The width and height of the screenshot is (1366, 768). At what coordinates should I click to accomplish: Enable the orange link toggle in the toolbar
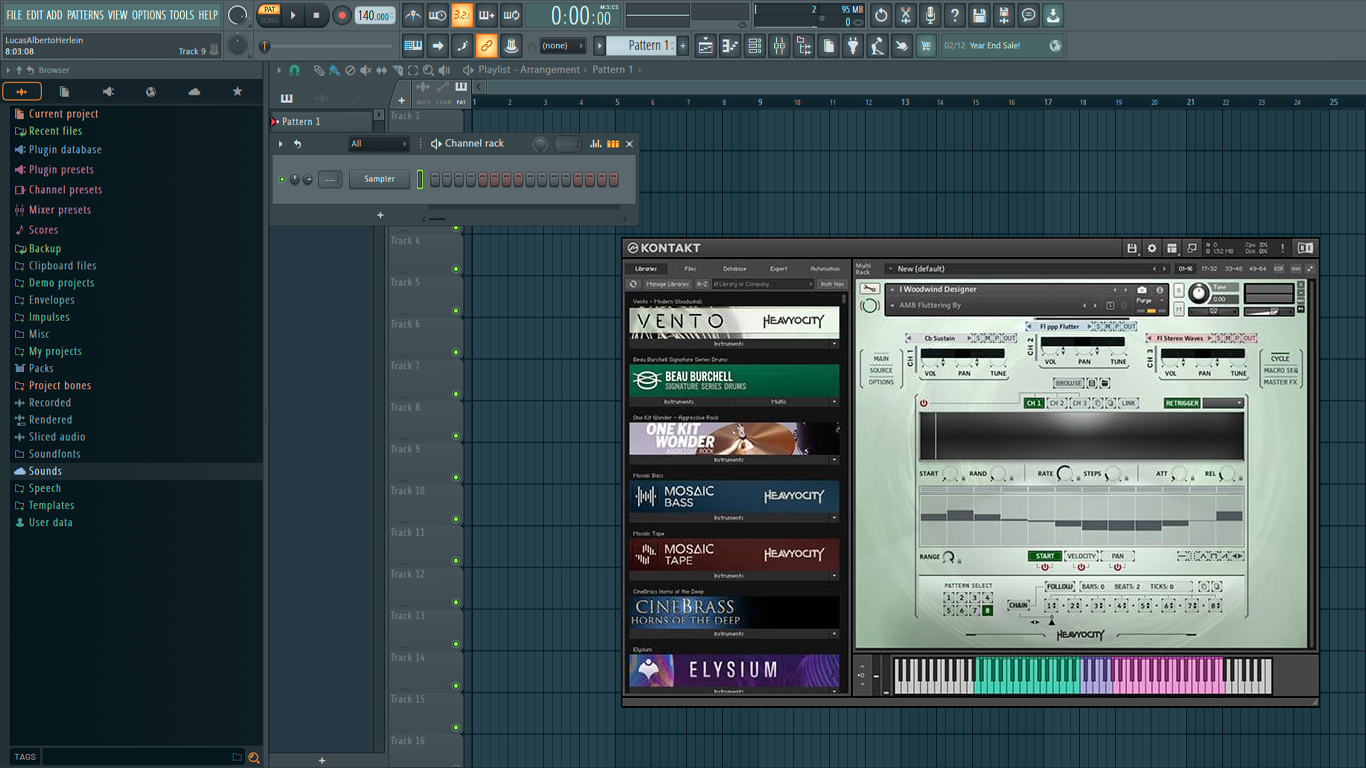(486, 45)
